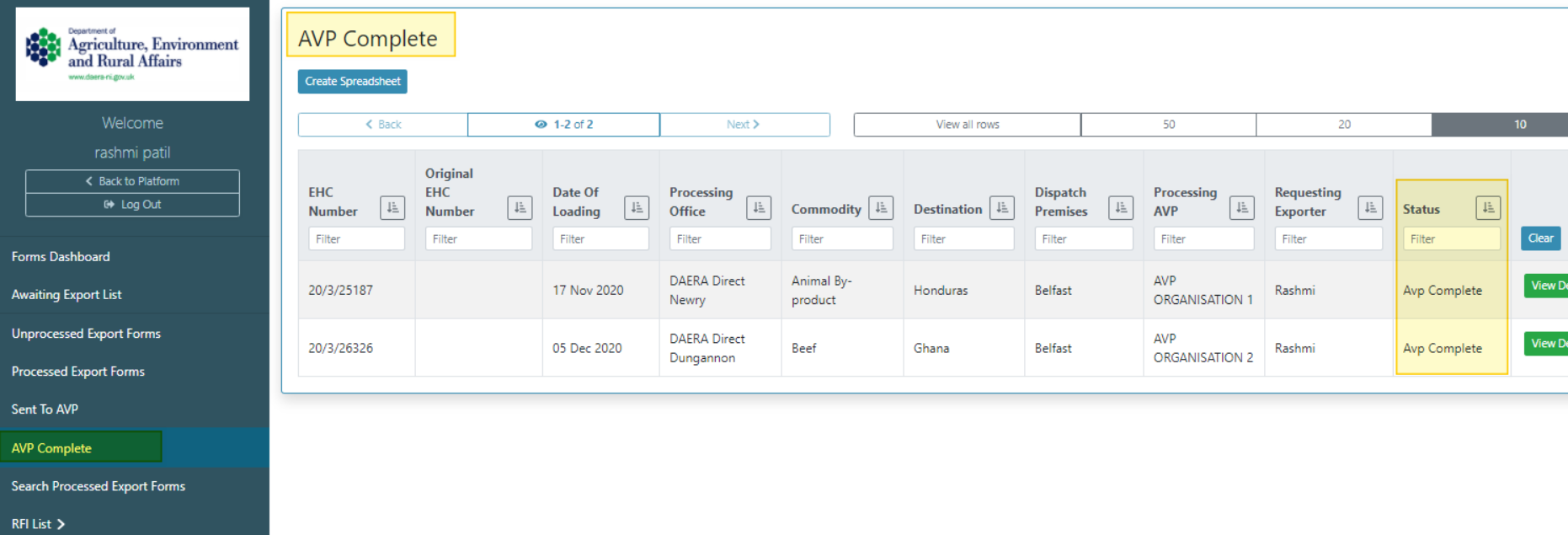1568x535 pixels.
Task: Sort by Status column
Action: coord(1489,207)
